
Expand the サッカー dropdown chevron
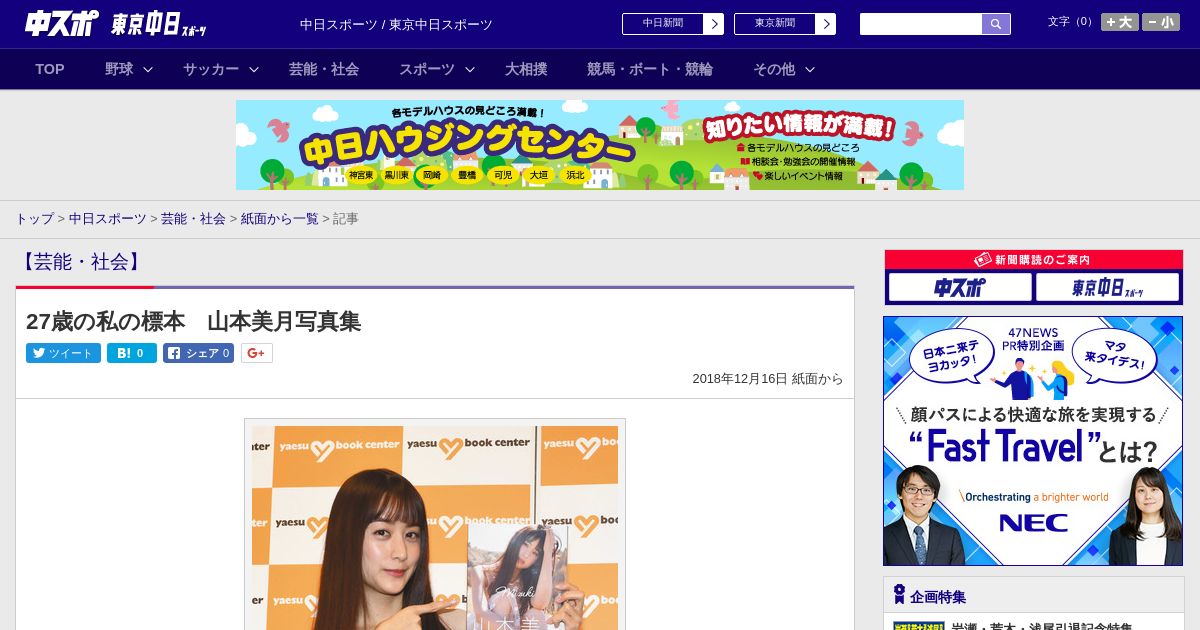[254, 69]
